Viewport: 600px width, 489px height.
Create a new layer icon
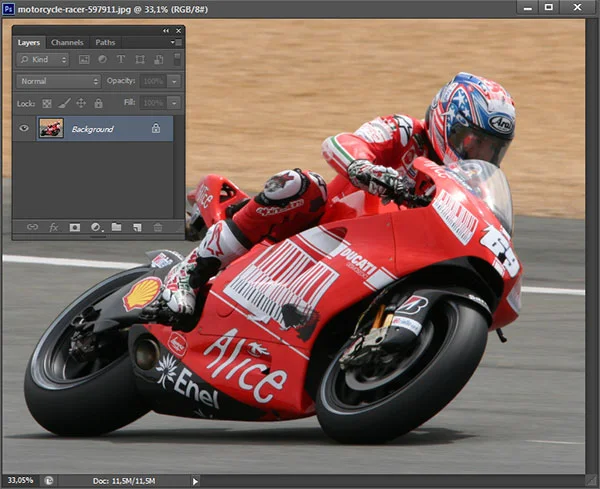click(137, 228)
